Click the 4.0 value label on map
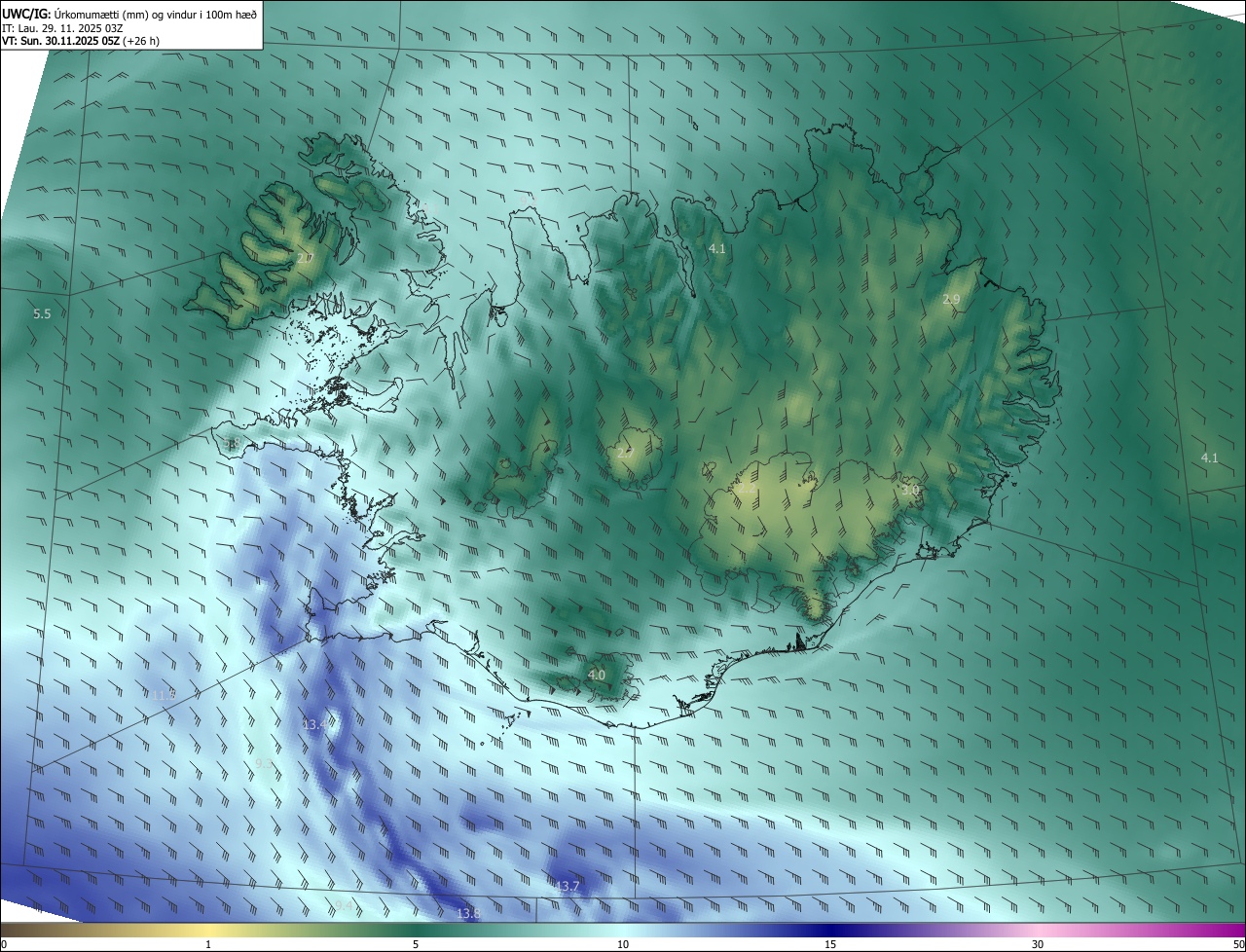The width and height of the screenshot is (1246, 952). (597, 675)
